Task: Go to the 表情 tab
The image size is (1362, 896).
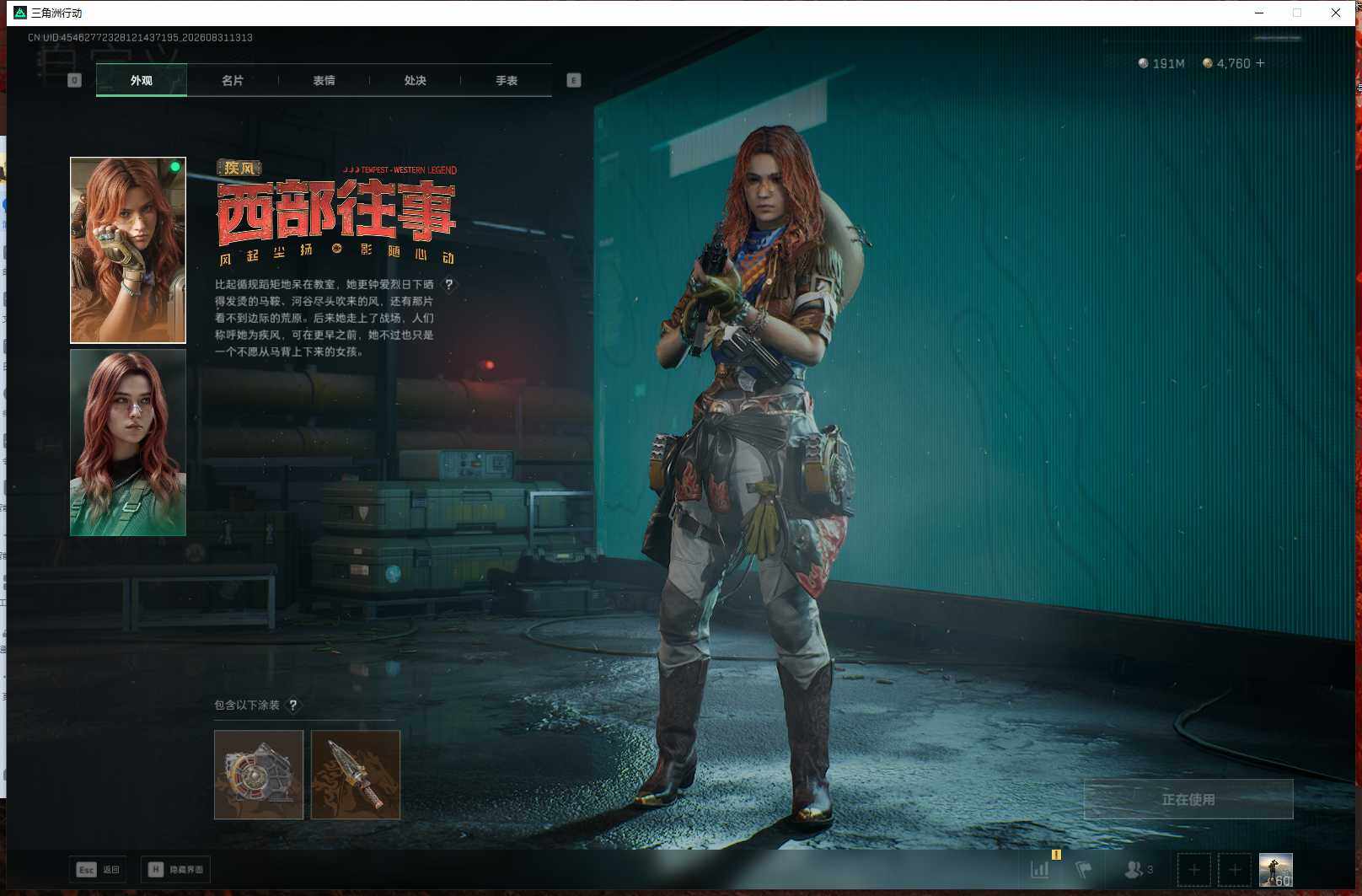Action: coord(324,80)
